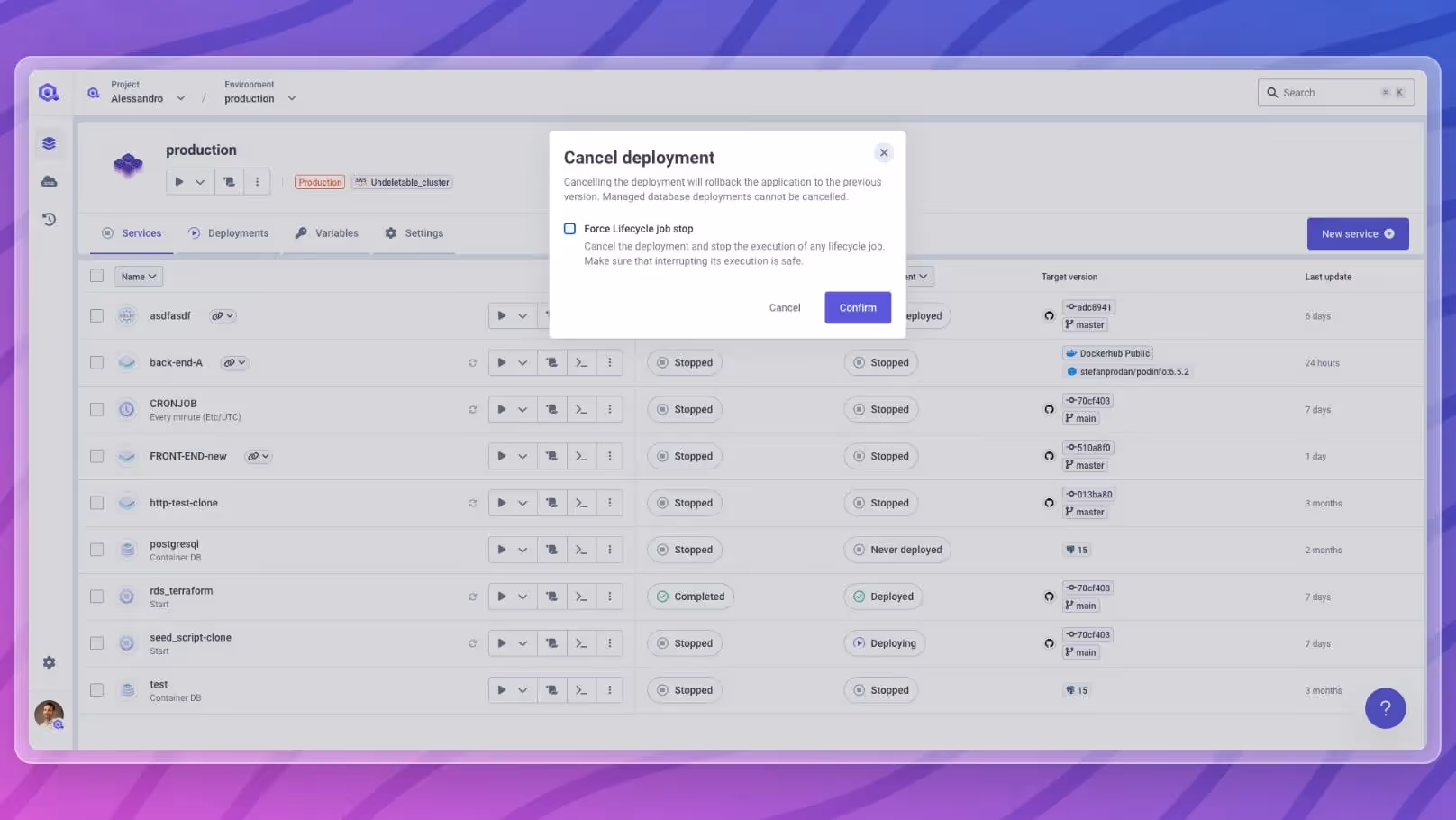Select all services with header checkbox
The width and height of the screenshot is (1456, 820).
pos(96,276)
